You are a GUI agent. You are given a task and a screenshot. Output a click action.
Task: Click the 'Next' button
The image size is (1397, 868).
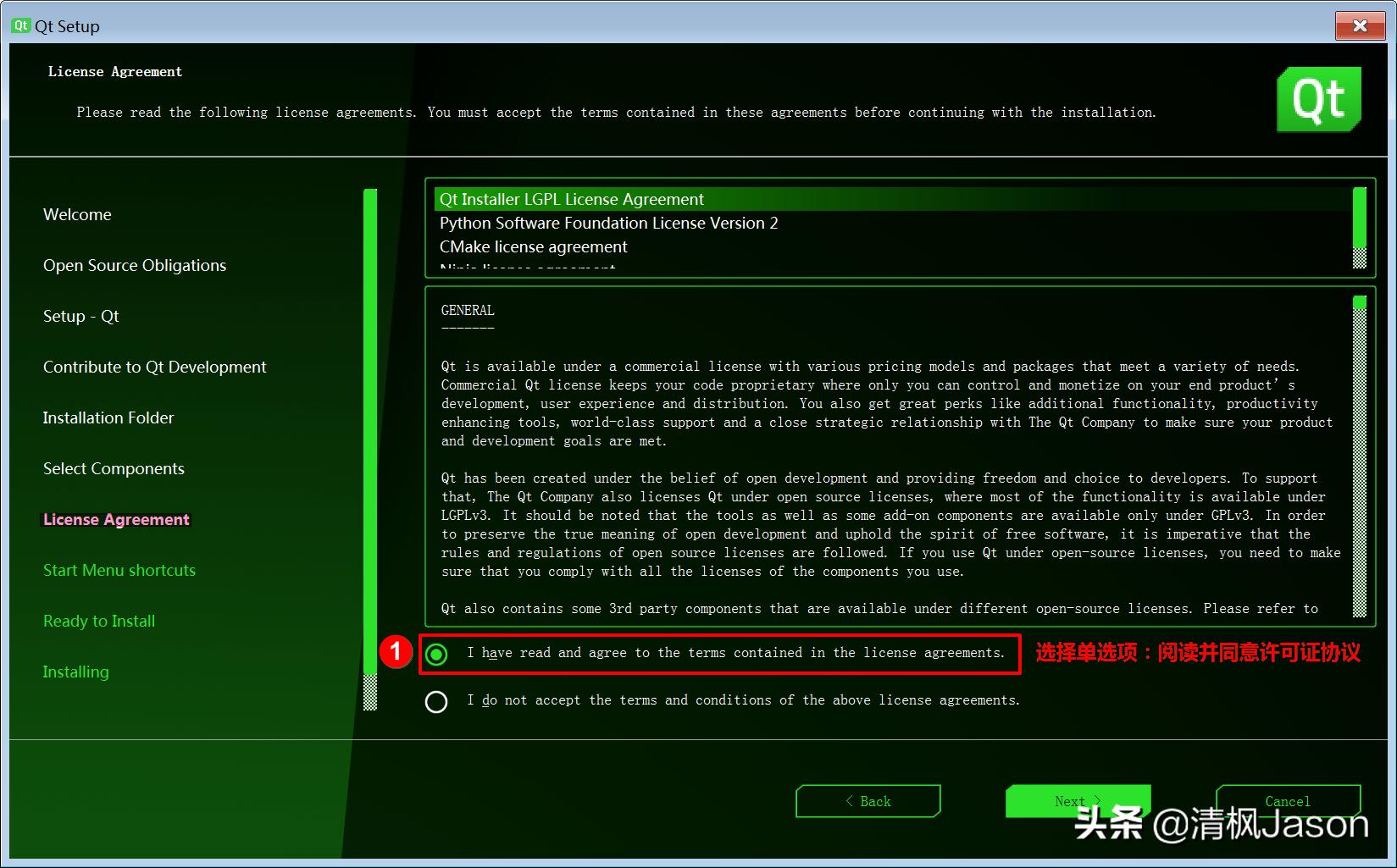click(x=1077, y=800)
